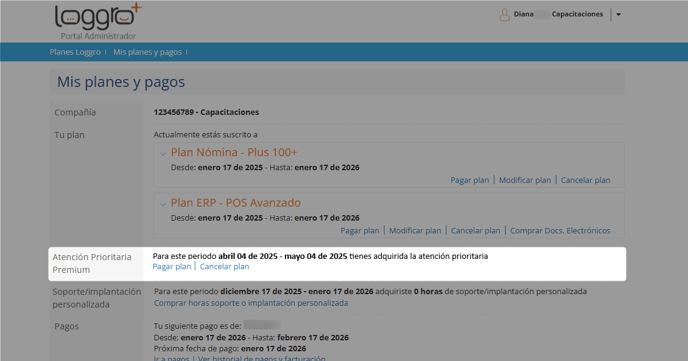The image size is (688, 361).
Task: Click the Loggro logo
Action: pyautogui.click(x=98, y=16)
